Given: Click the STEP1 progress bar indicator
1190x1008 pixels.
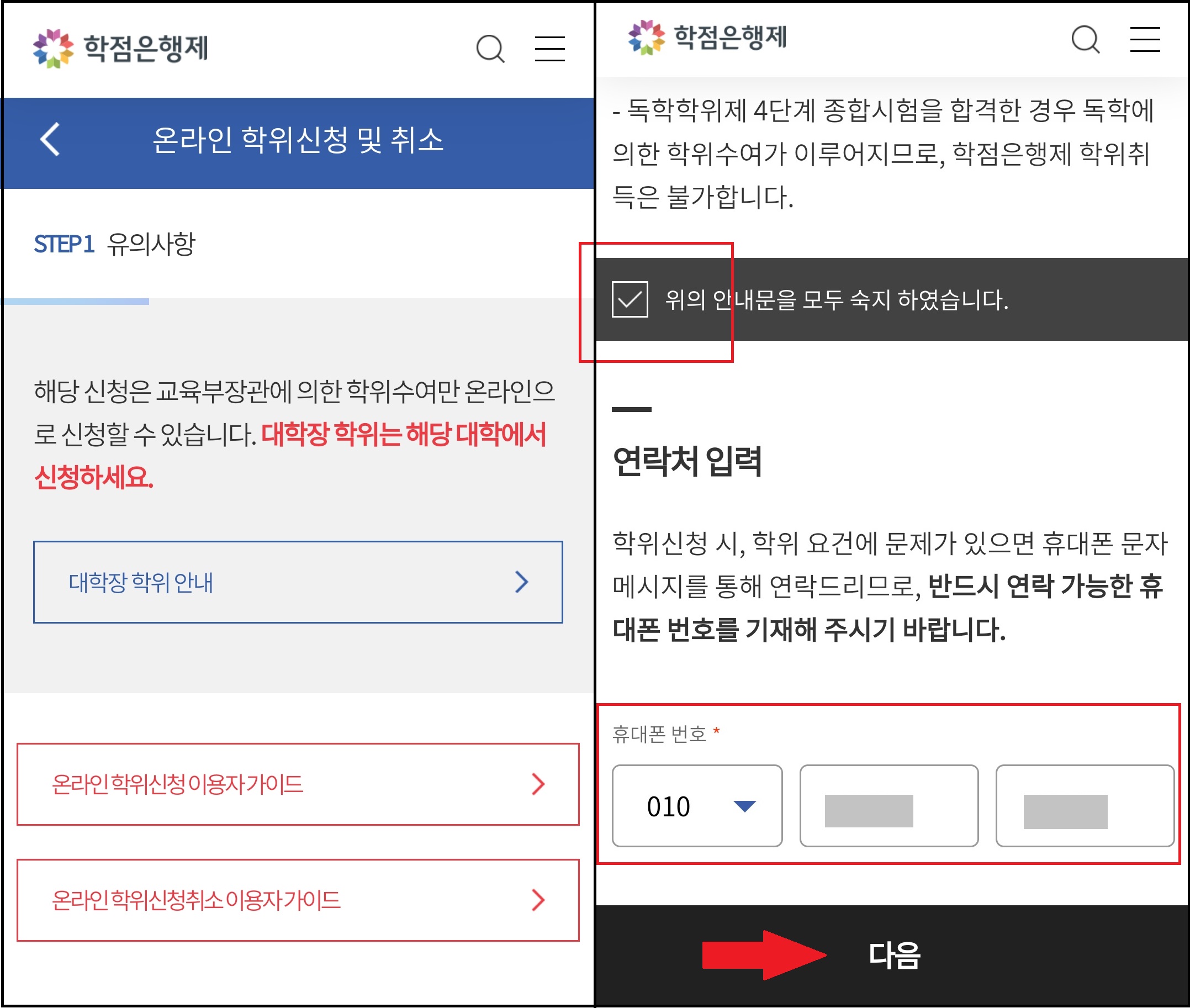Looking at the screenshot, I should pyautogui.click(x=76, y=301).
